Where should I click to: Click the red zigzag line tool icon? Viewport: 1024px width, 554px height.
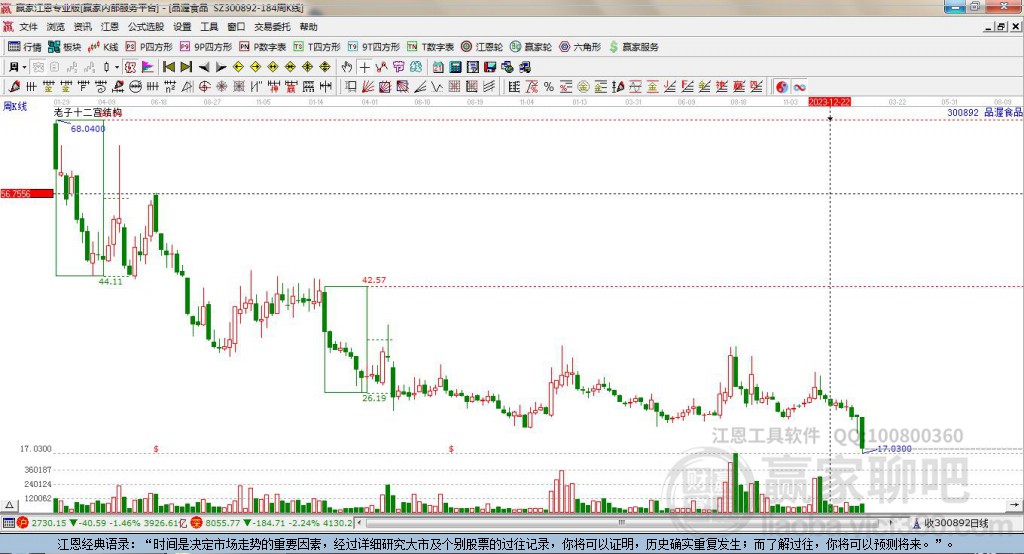(x=381, y=67)
